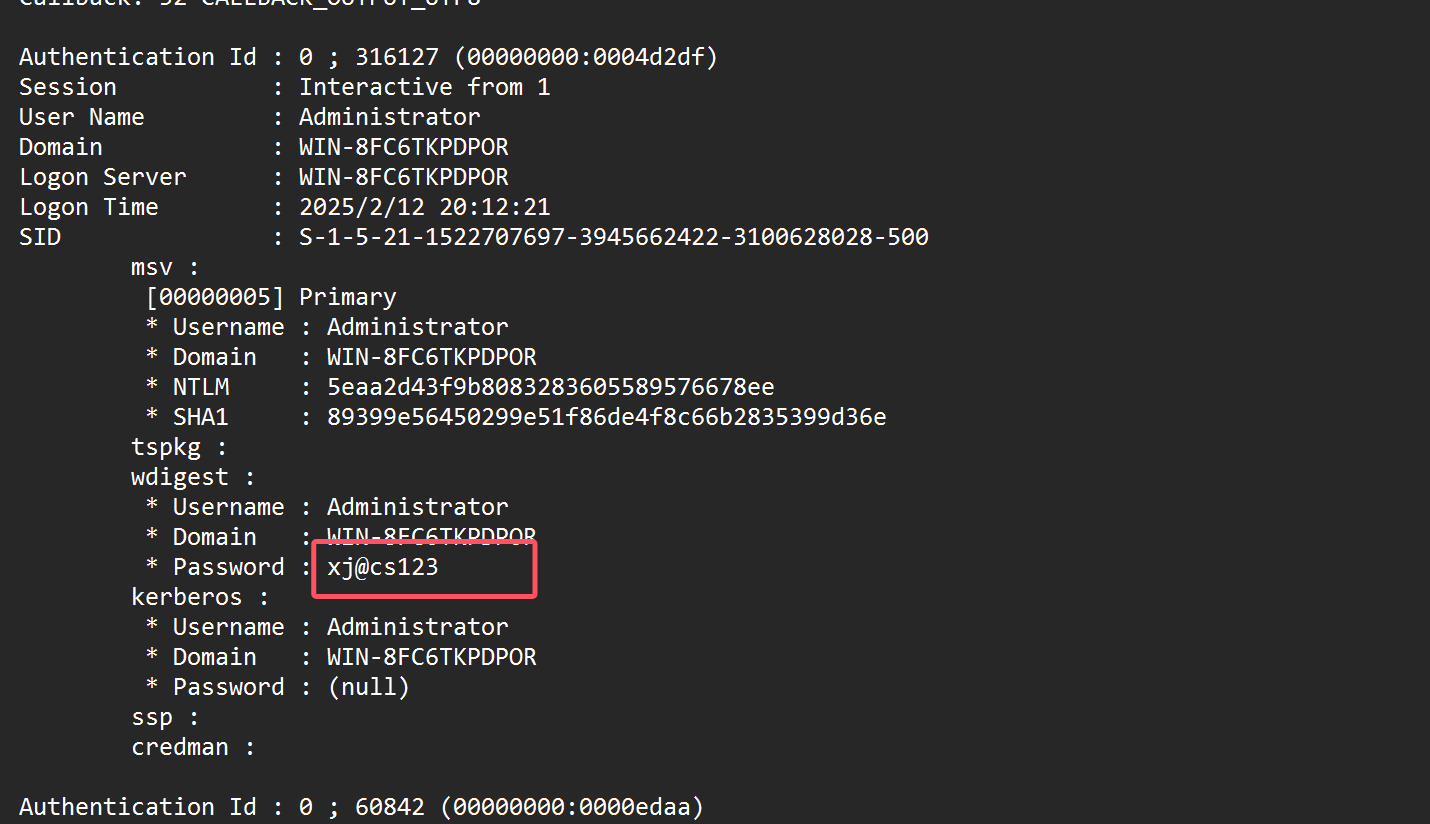Click the kerberos Domain value WIN-8FC6TKPDPOR
Screen dimensions: 1430x824
432,657
